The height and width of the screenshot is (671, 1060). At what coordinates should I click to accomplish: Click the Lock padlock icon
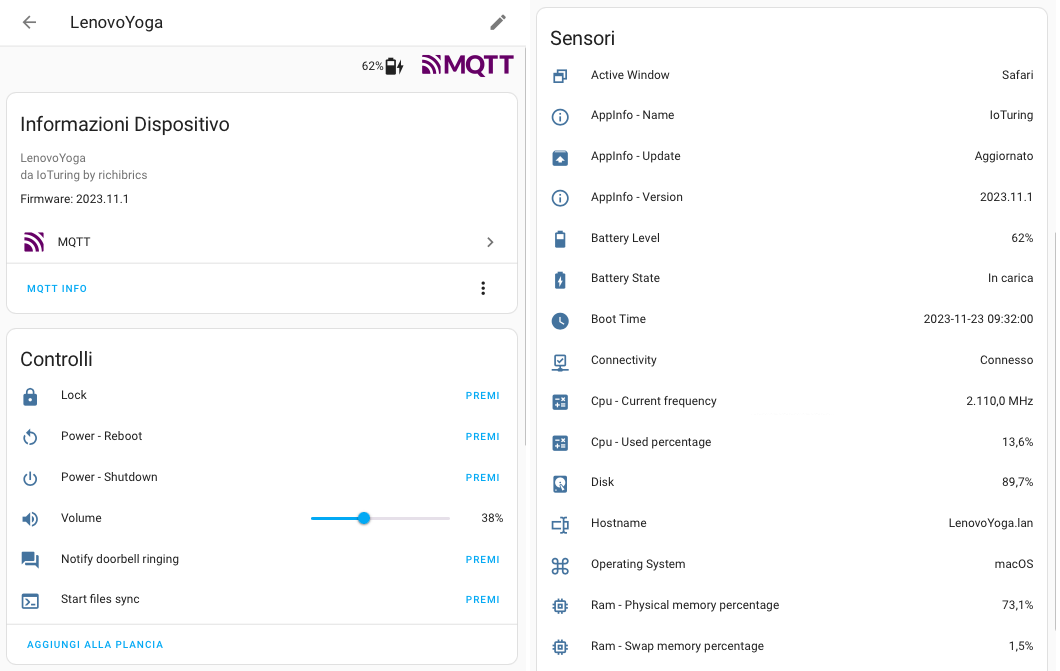pos(30,396)
